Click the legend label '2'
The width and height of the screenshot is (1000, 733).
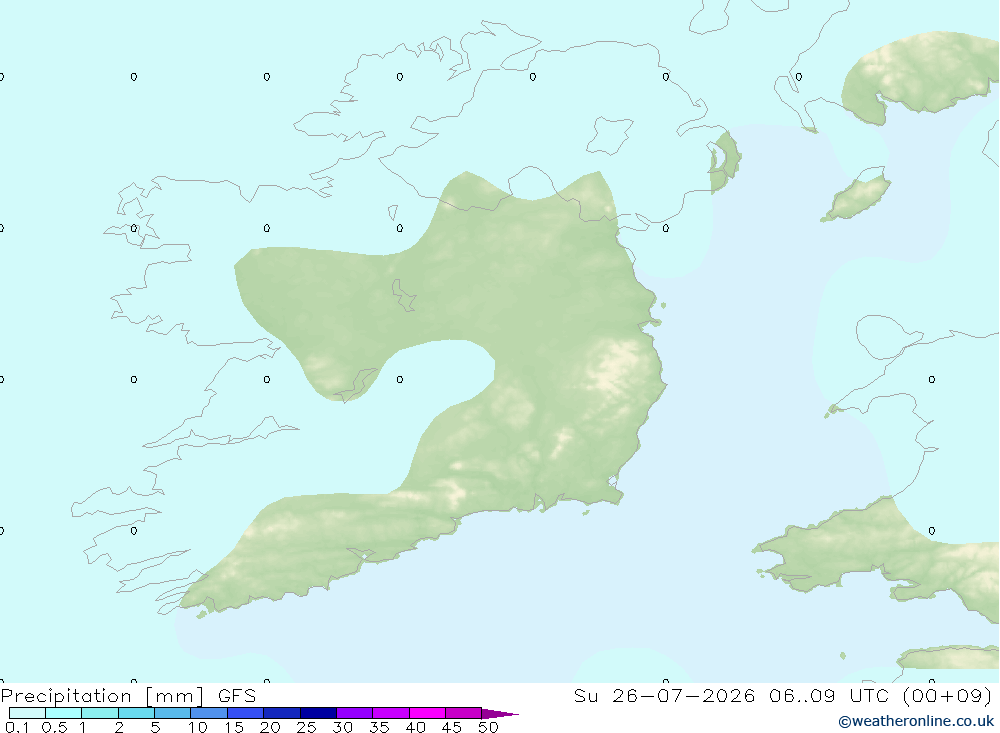(x=119, y=727)
